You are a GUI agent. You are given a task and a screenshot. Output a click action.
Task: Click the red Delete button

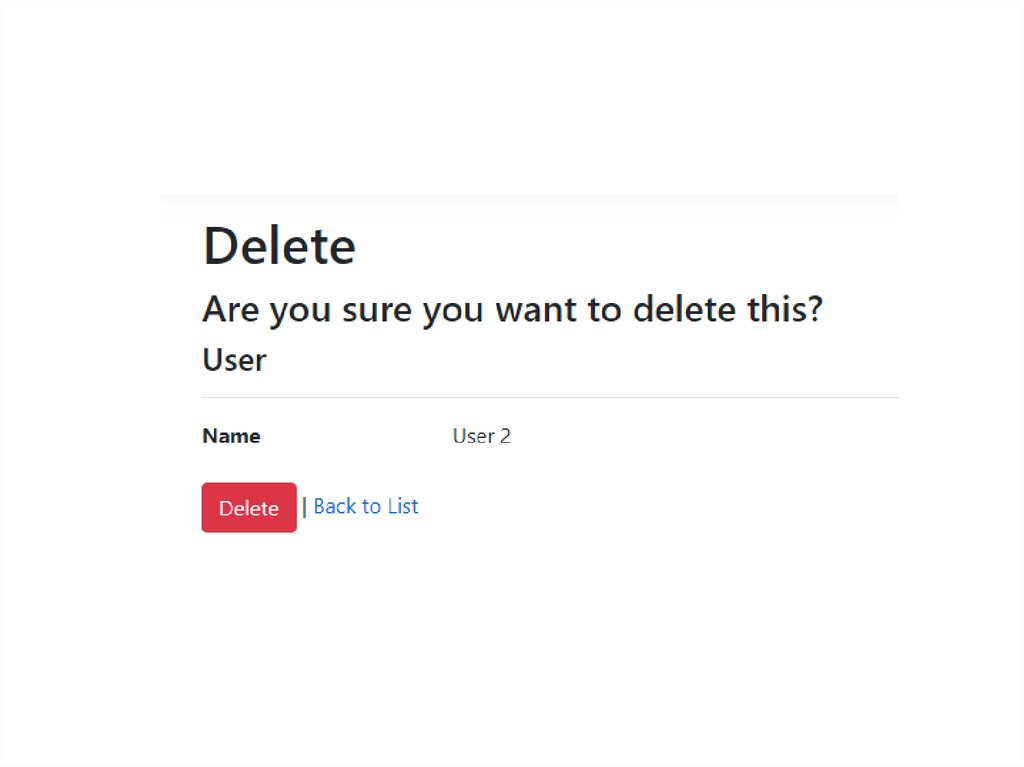(248, 508)
